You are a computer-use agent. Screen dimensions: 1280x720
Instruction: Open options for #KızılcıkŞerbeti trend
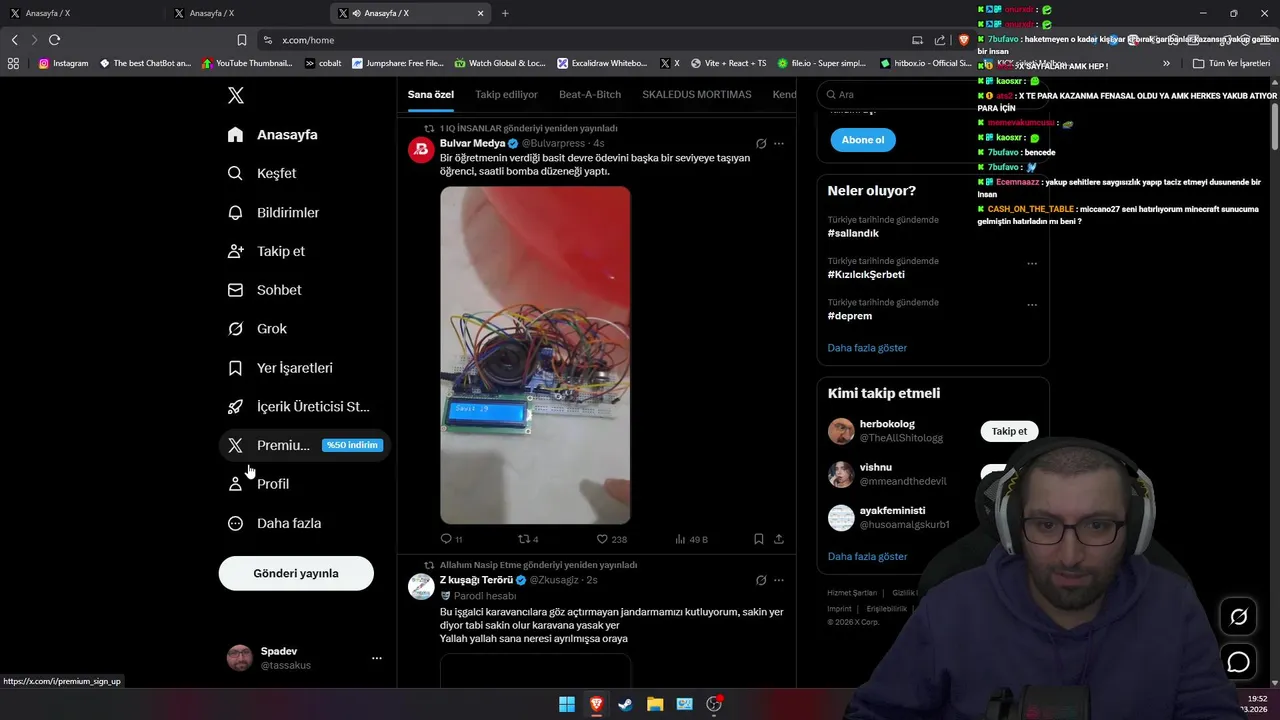(1032, 264)
